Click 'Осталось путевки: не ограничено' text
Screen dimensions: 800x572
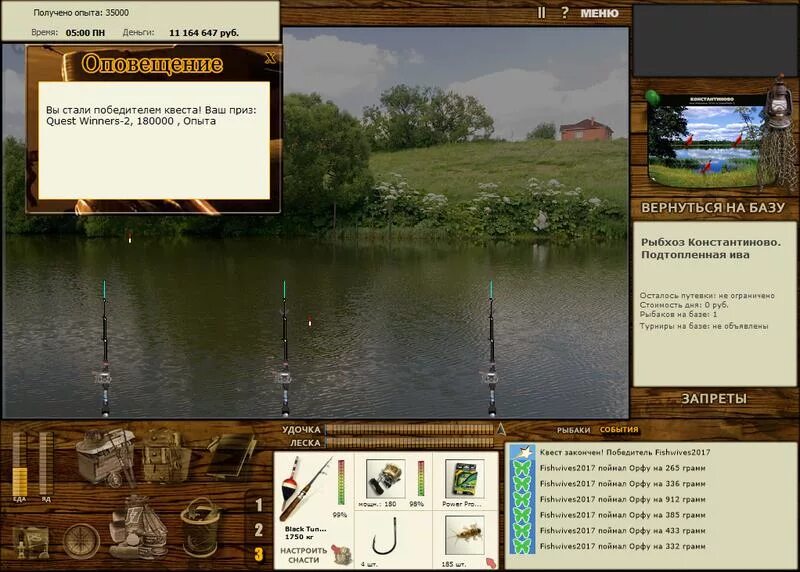point(707,295)
